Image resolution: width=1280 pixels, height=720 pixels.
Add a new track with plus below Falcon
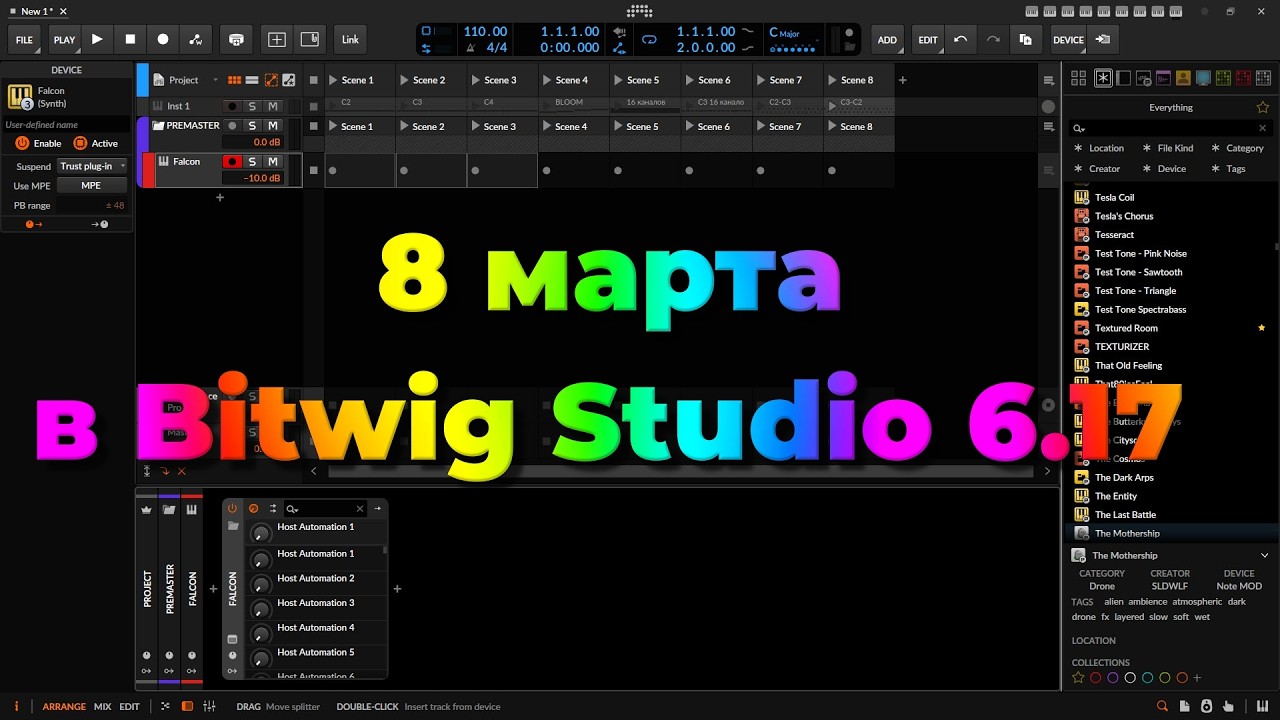point(220,197)
